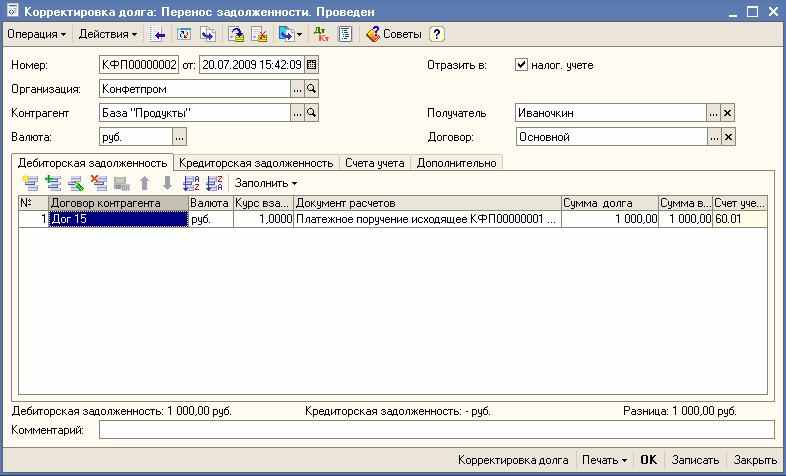Switch to Счета учета tab
This screenshot has width=786, height=476.
(374, 163)
